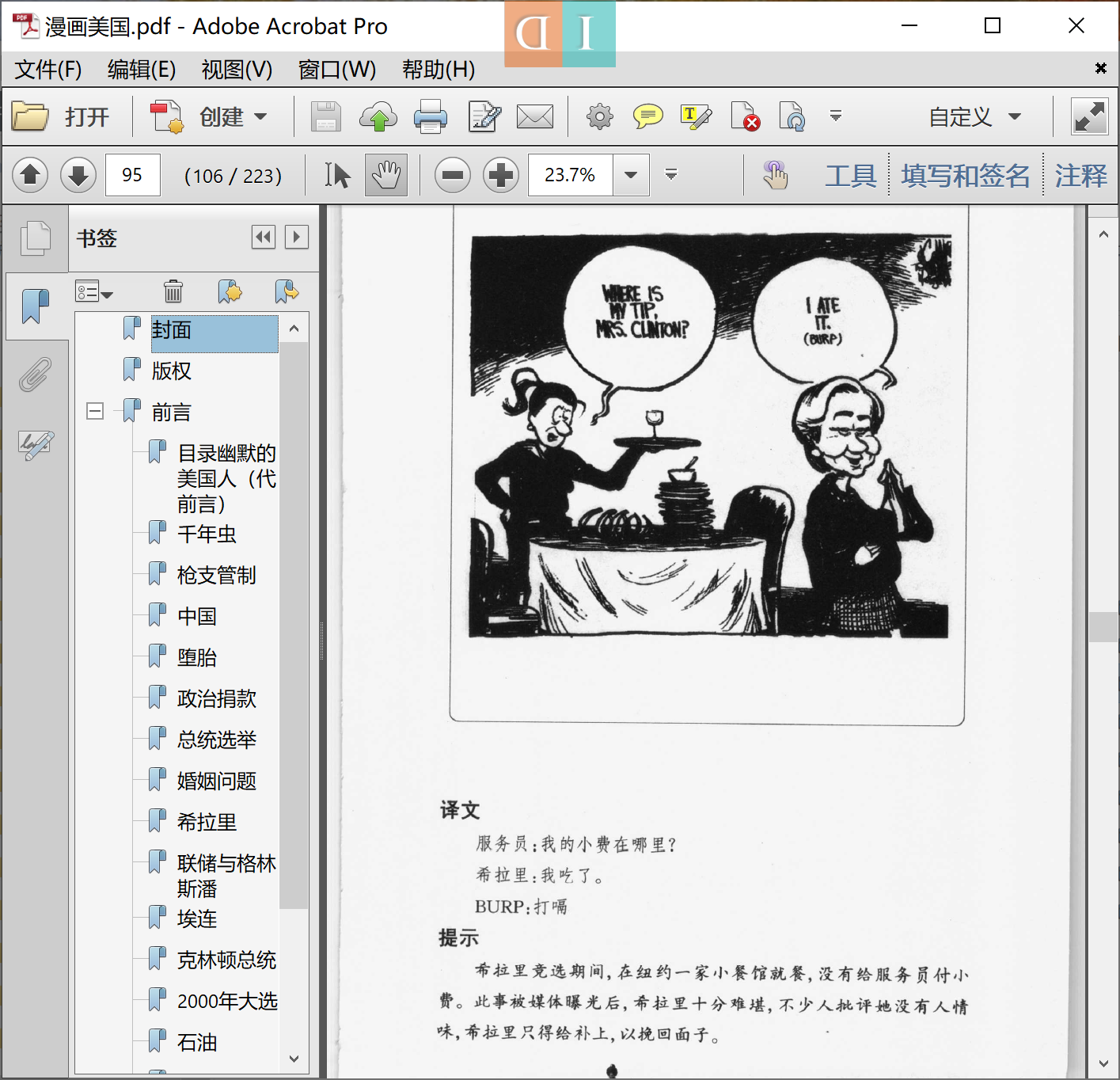Expand the page navigation overflow arrow
This screenshot has width=1120, height=1080.
tap(671, 174)
